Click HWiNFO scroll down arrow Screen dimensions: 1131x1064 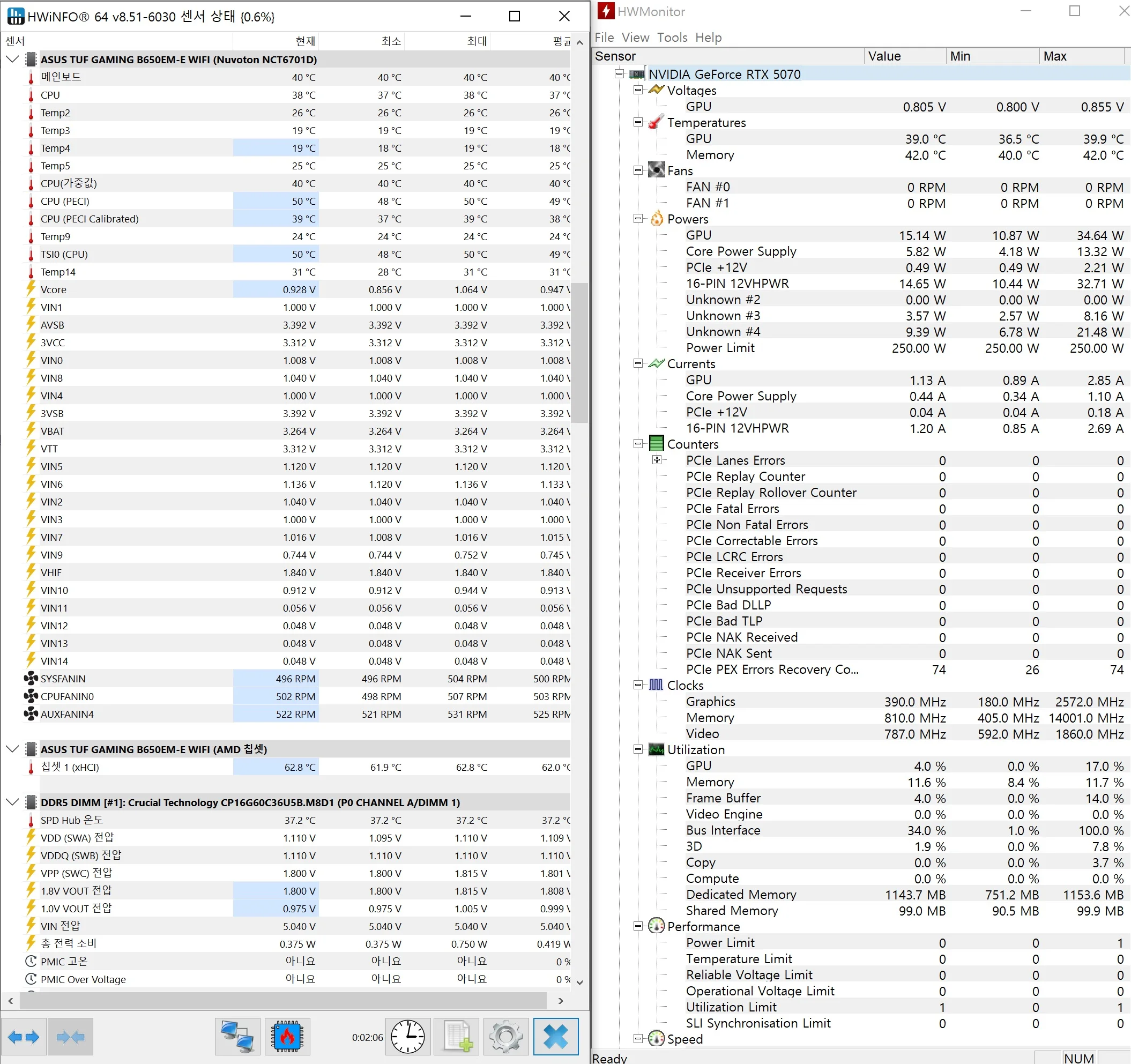click(580, 982)
